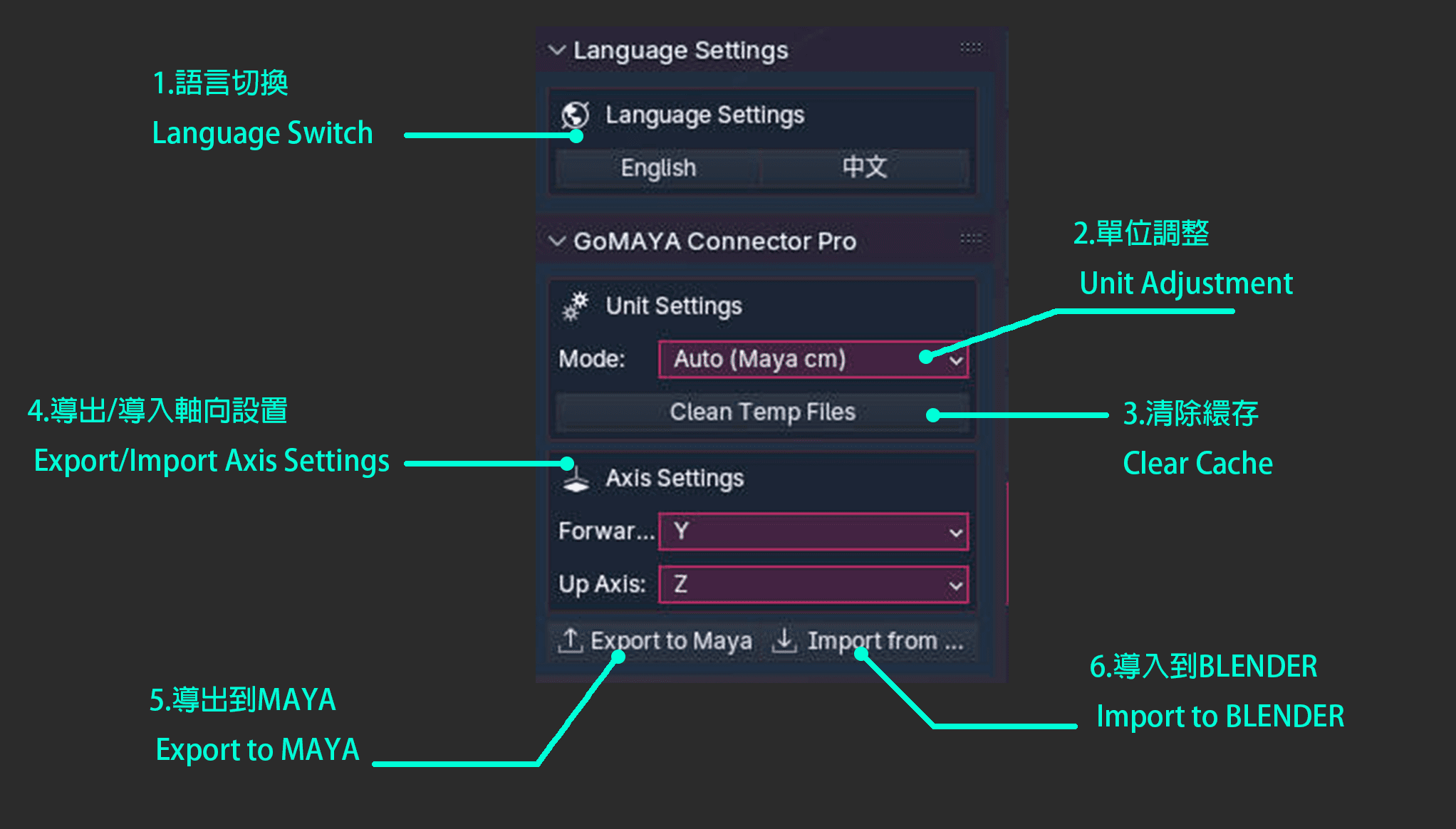The width and height of the screenshot is (1456, 829).
Task: Click the Unit Settings section title
Action: (x=674, y=306)
